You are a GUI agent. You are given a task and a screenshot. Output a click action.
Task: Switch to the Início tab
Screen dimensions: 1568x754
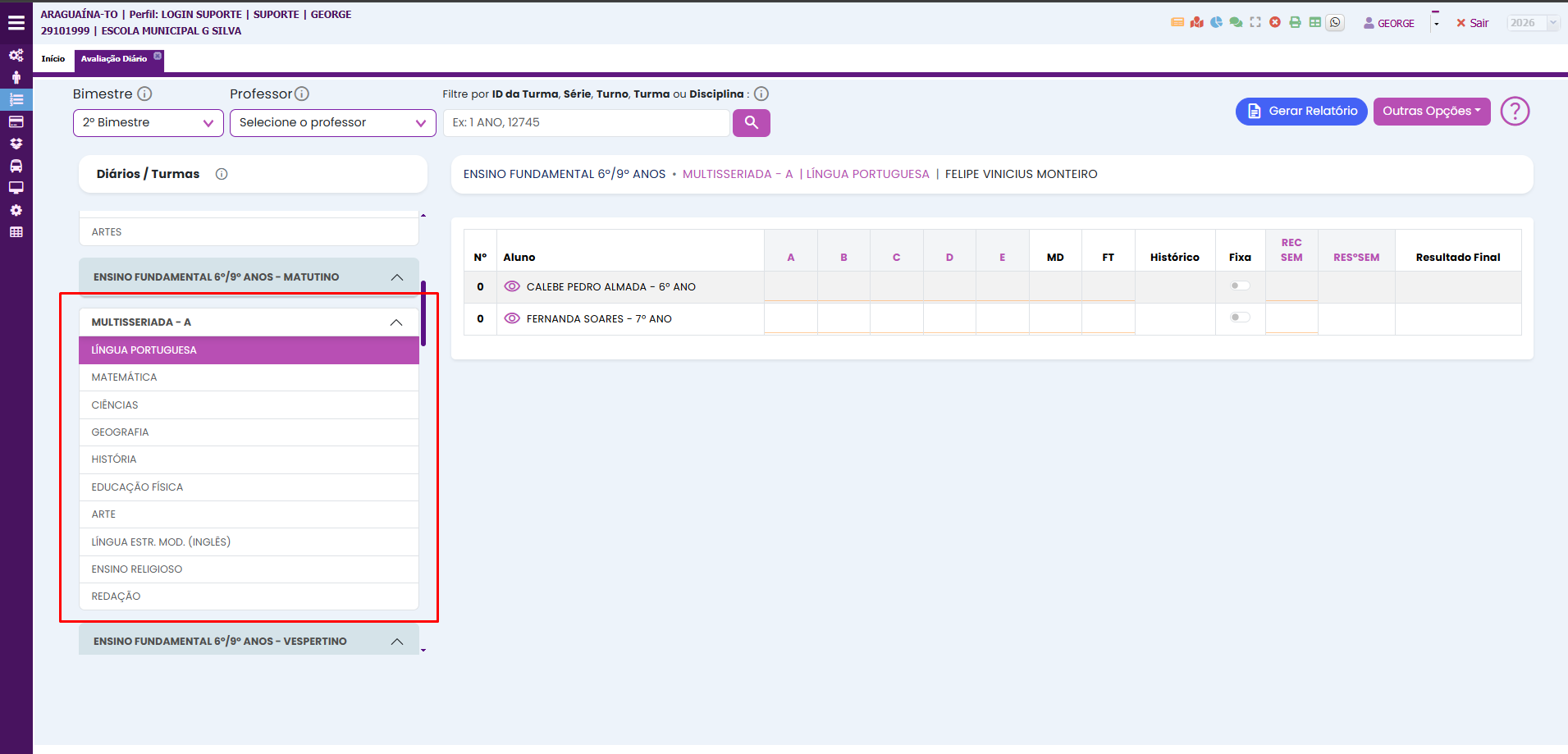point(53,59)
